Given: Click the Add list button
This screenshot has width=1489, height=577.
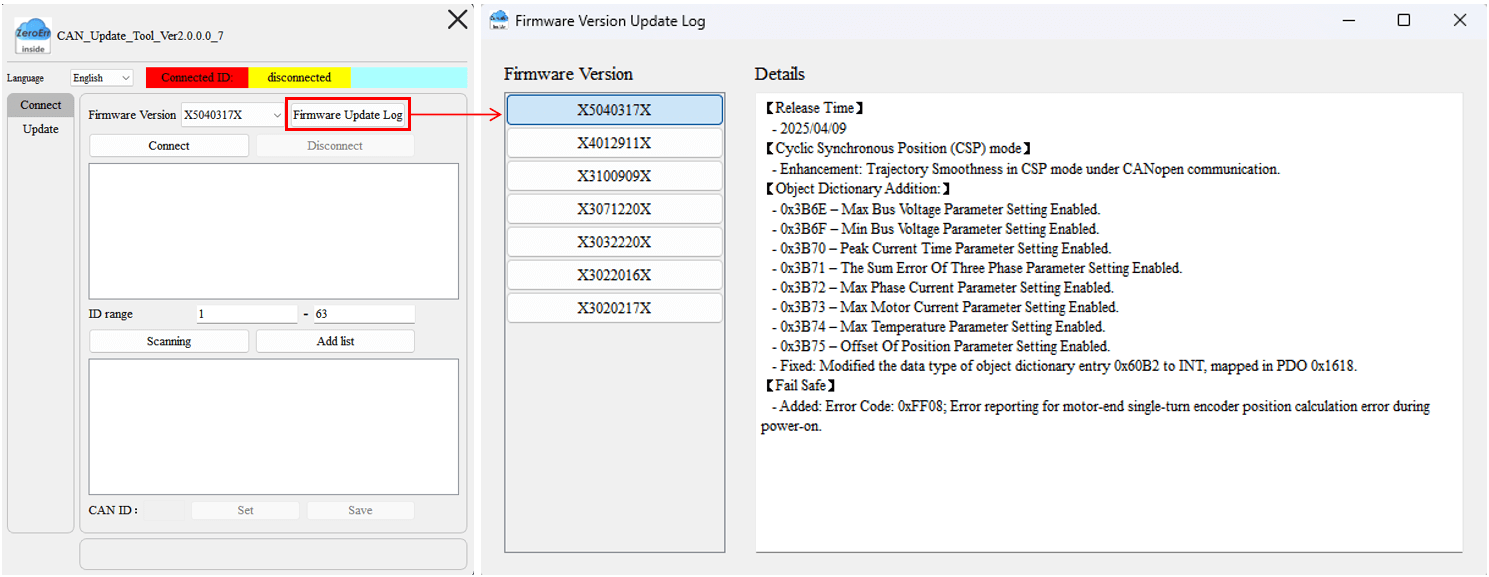Looking at the screenshot, I should click(335, 341).
